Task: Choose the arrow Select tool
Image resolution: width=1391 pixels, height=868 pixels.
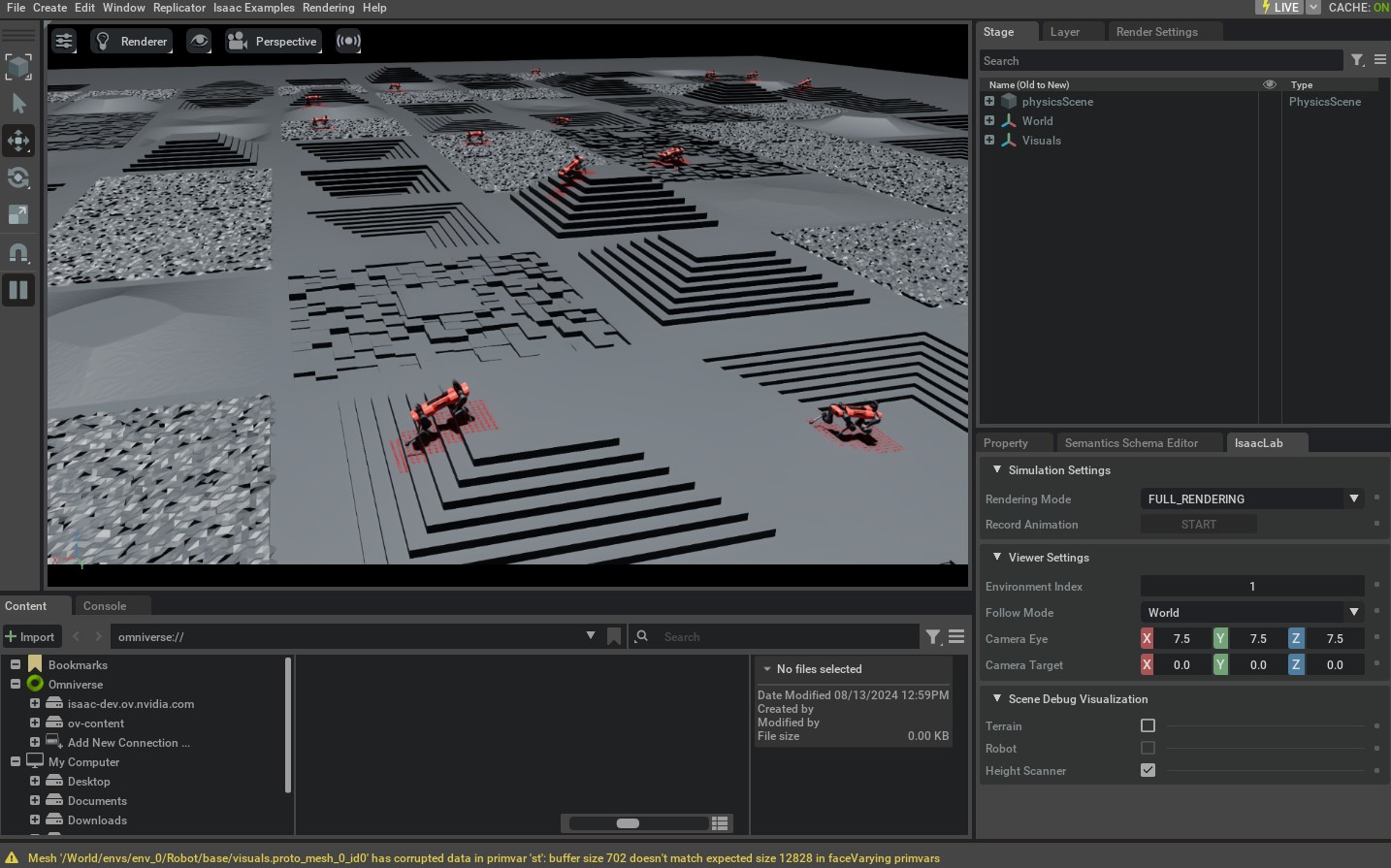Action: [x=18, y=104]
